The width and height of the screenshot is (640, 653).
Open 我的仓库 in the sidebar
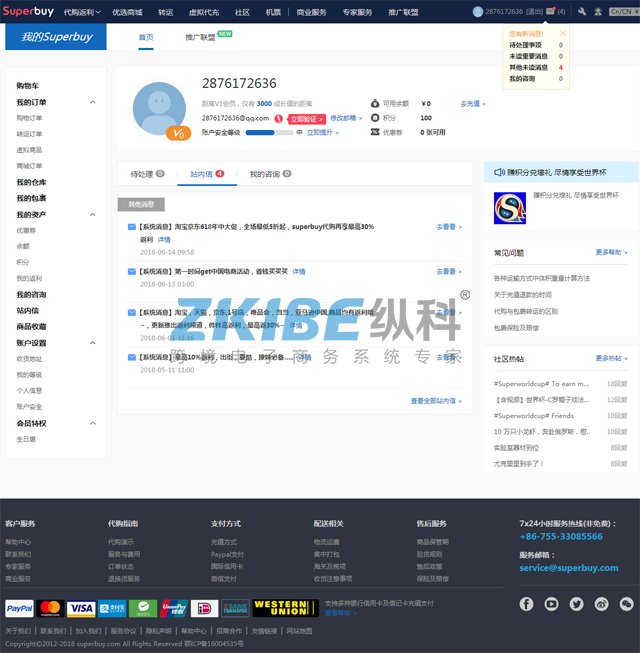pos(31,182)
